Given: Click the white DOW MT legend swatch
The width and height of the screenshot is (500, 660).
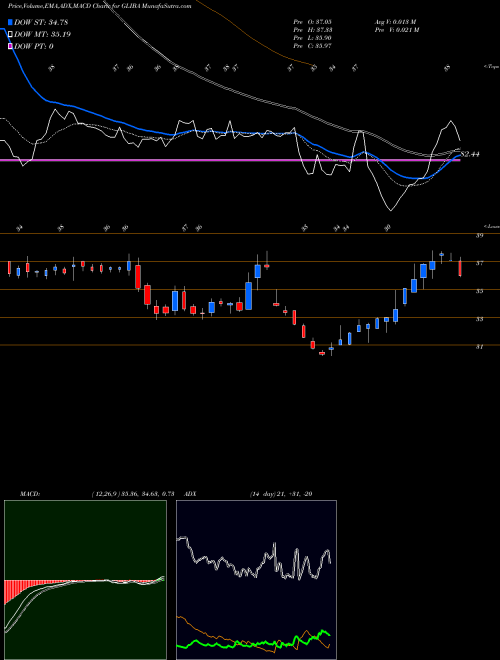Looking at the screenshot, I should (x=11, y=35).
